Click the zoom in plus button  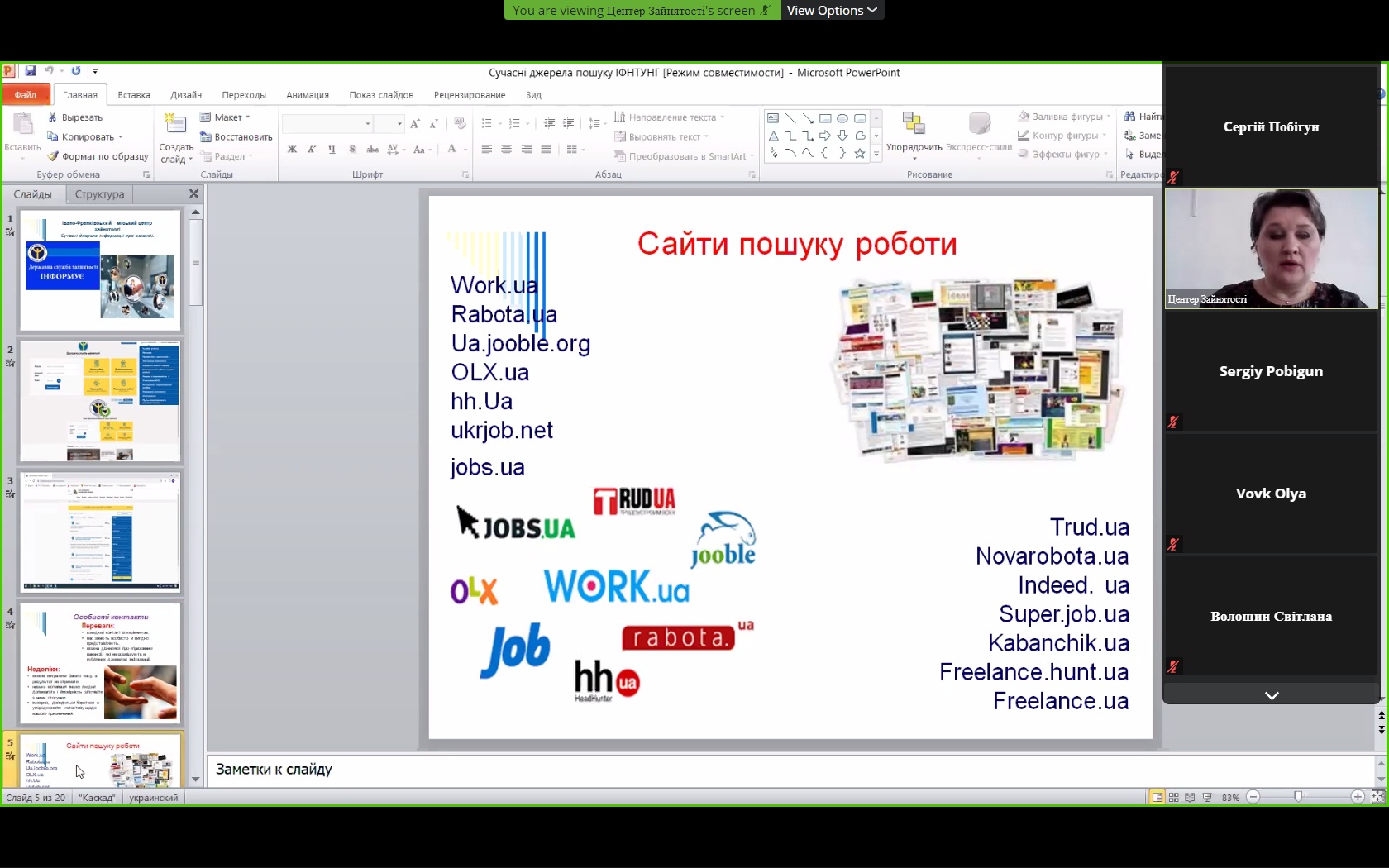point(1358,797)
